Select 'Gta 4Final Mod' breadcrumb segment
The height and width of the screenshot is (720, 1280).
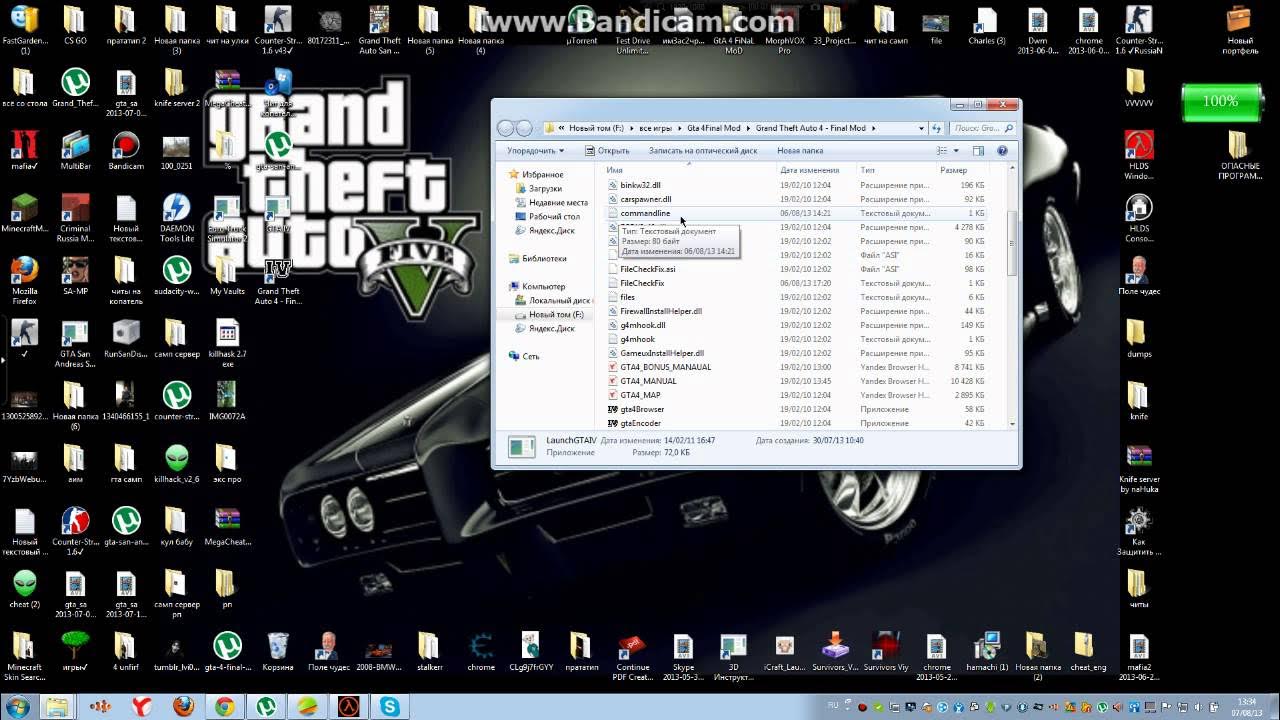[714, 128]
